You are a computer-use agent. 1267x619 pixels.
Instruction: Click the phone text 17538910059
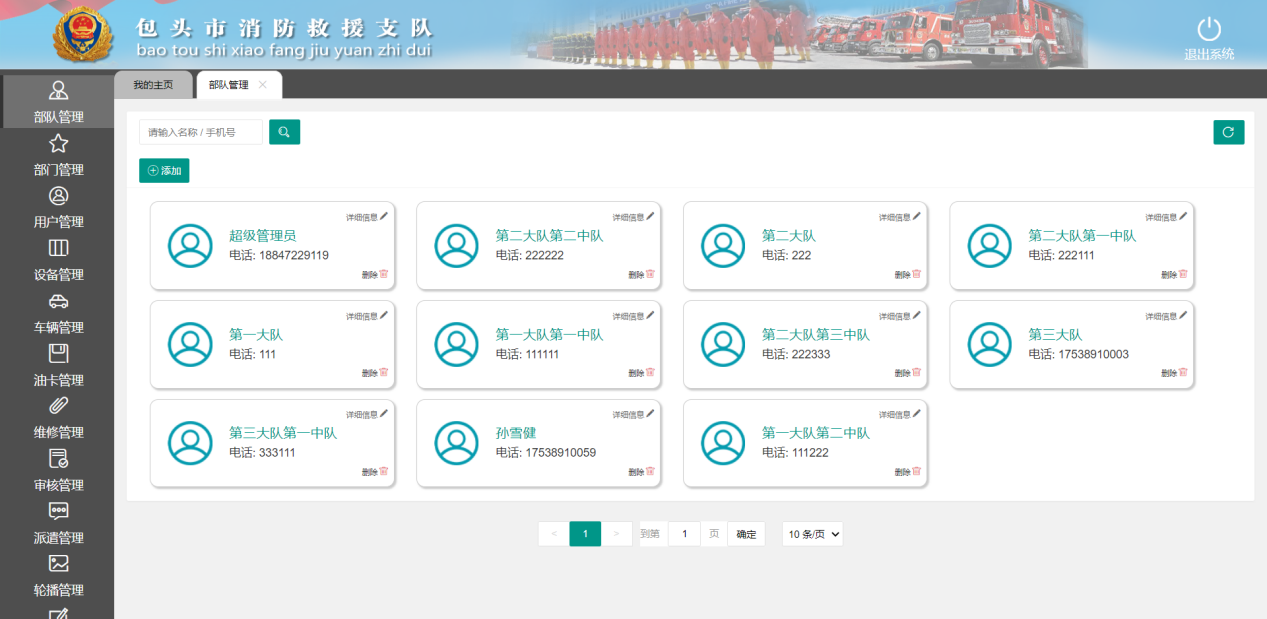pyautogui.click(x=561, y=453)
